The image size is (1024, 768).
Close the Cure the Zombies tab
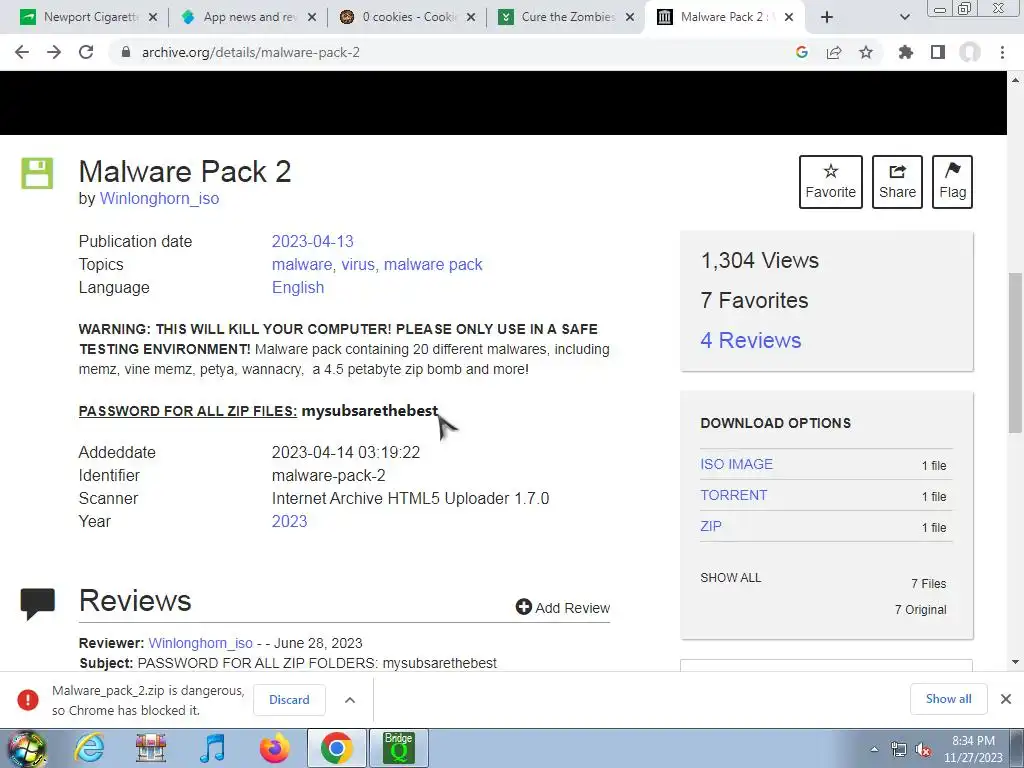click(630, 17)
